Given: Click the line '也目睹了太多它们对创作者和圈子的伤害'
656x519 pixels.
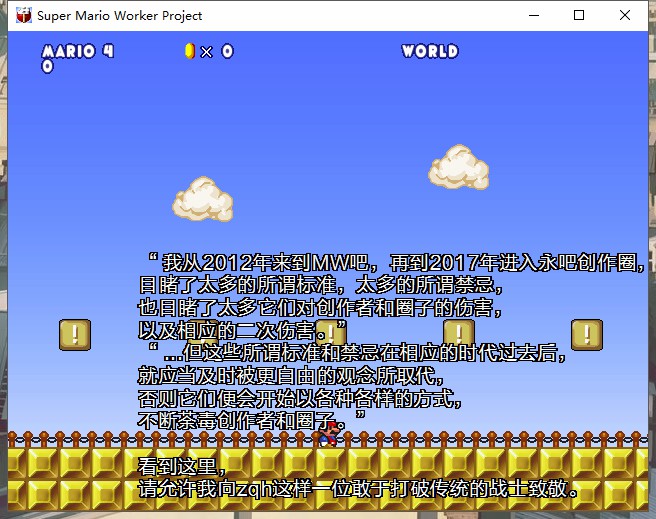Looking at the screenshot, I should (x=320, y=308).
